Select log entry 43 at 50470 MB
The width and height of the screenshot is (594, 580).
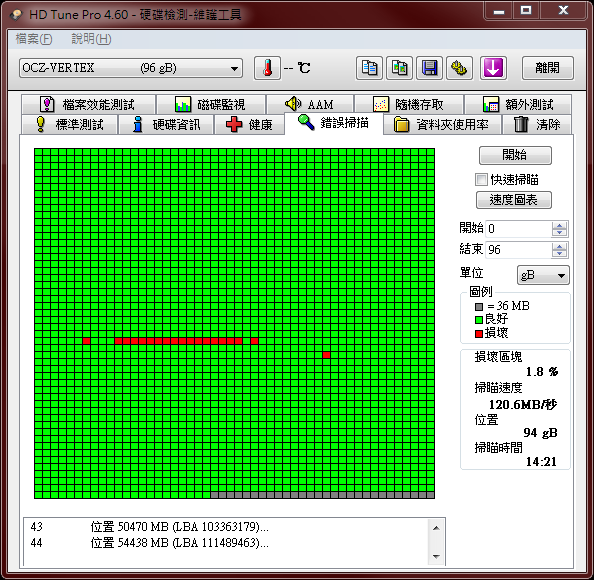(150, 527)
